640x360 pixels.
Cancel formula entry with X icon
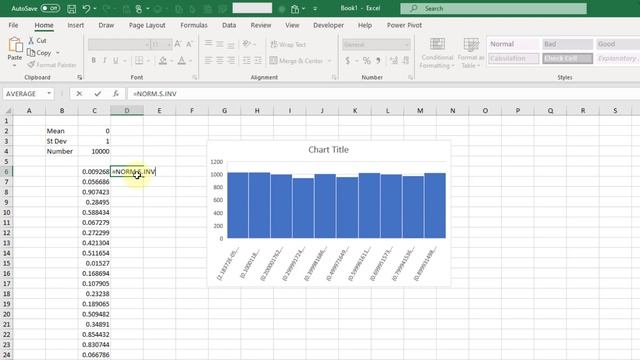79,93
